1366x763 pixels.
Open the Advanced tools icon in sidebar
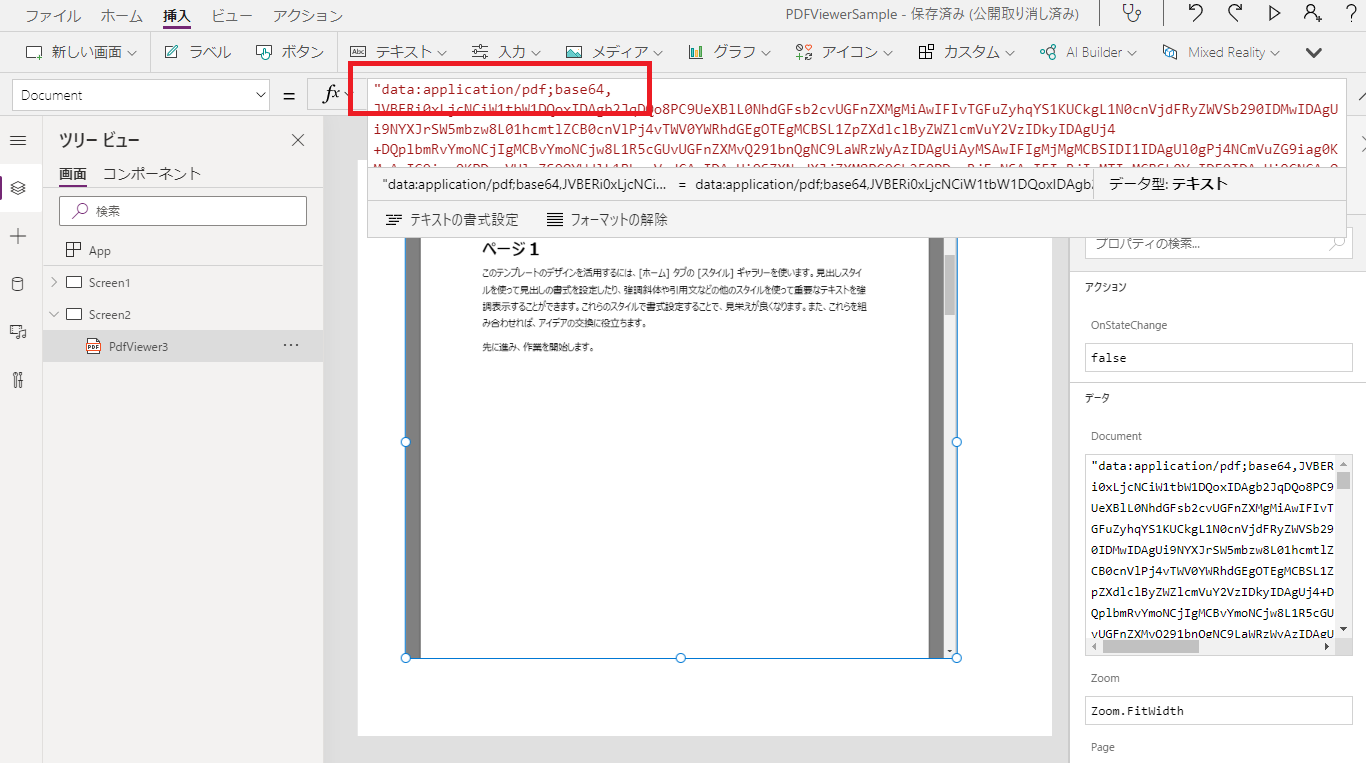[18, 380]
